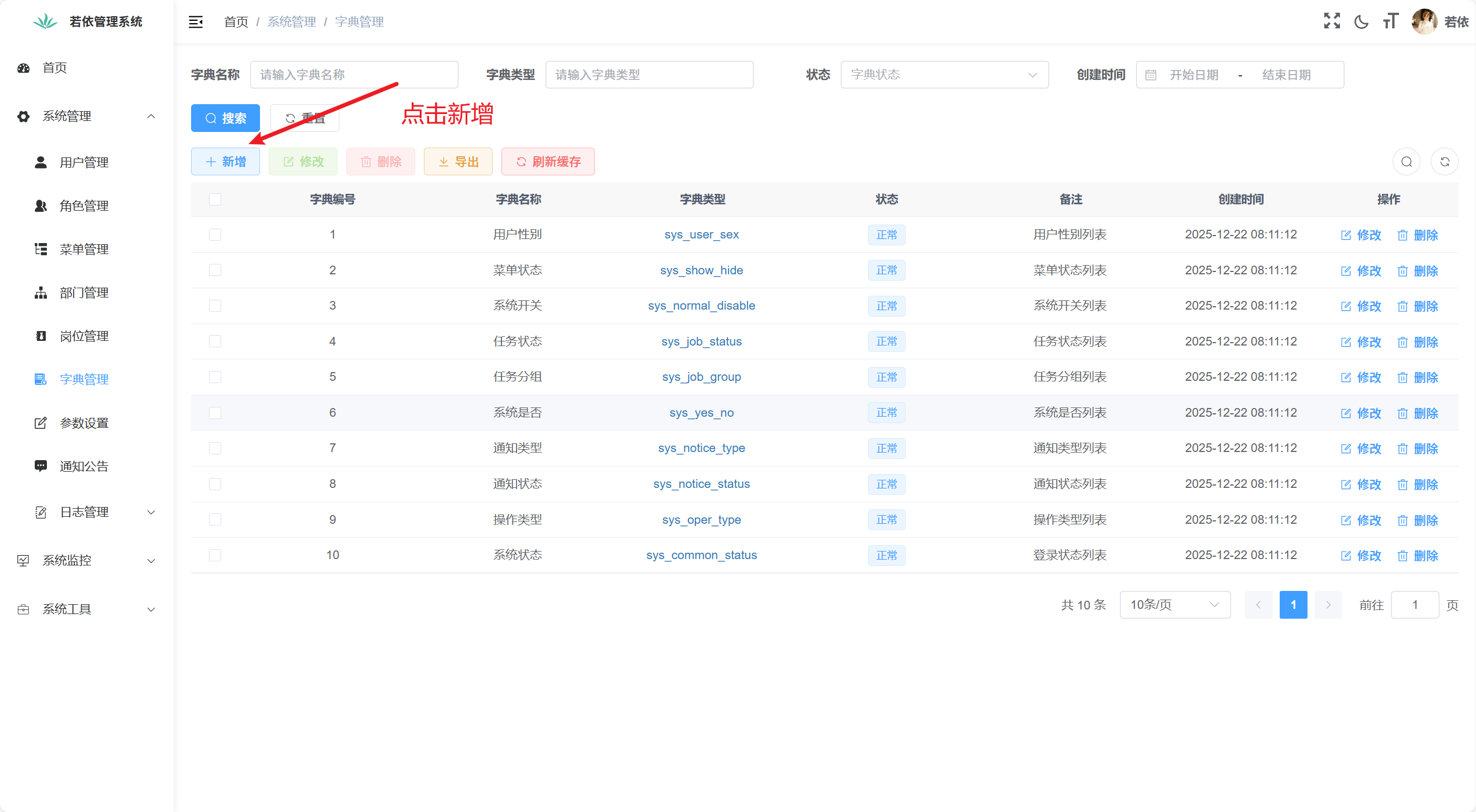Collapse sidebar with hamburger icon
Image resolution: width=1476 pixels, height=812 pixels.
pyautogui.click(x=196, y=22)
